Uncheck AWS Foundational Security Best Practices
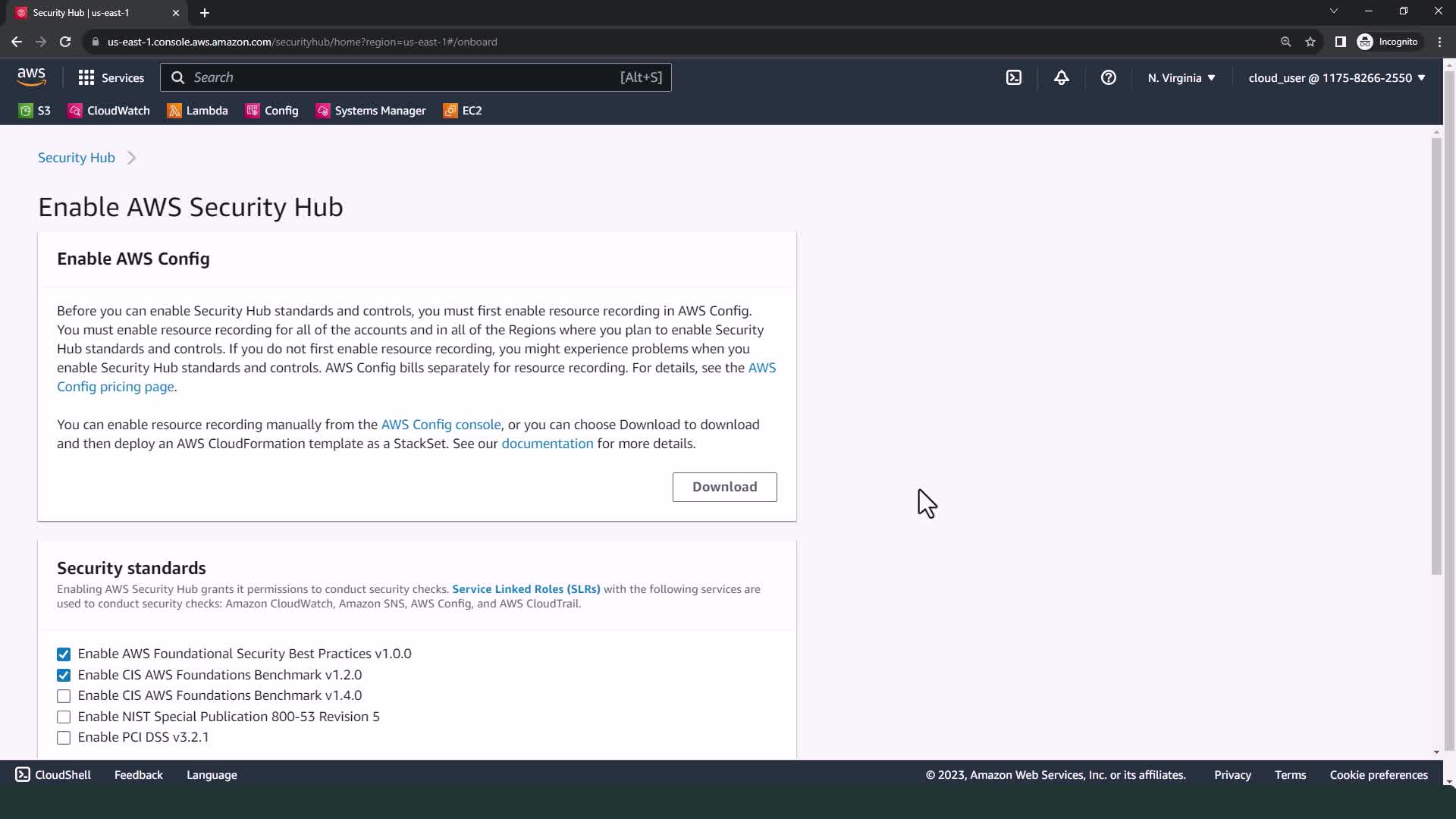The image size is (1456, 819). coord(64,654)
